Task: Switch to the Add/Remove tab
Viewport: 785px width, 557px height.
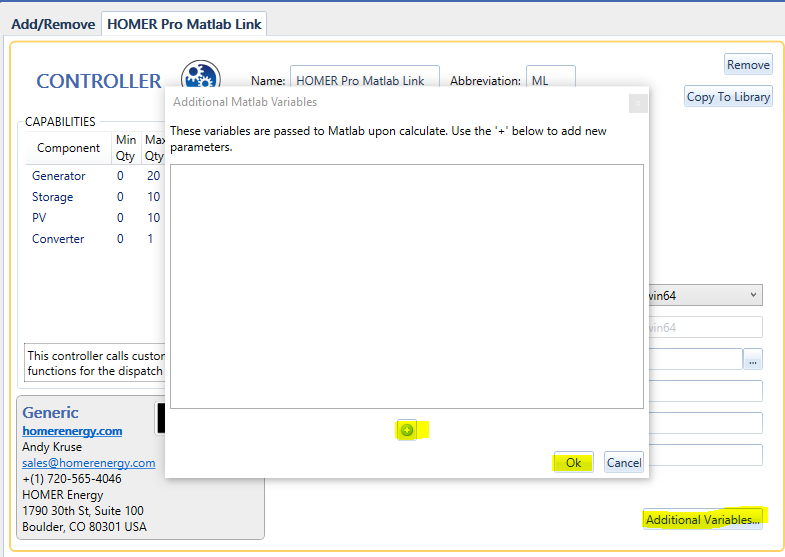Action: pos(53,24)
